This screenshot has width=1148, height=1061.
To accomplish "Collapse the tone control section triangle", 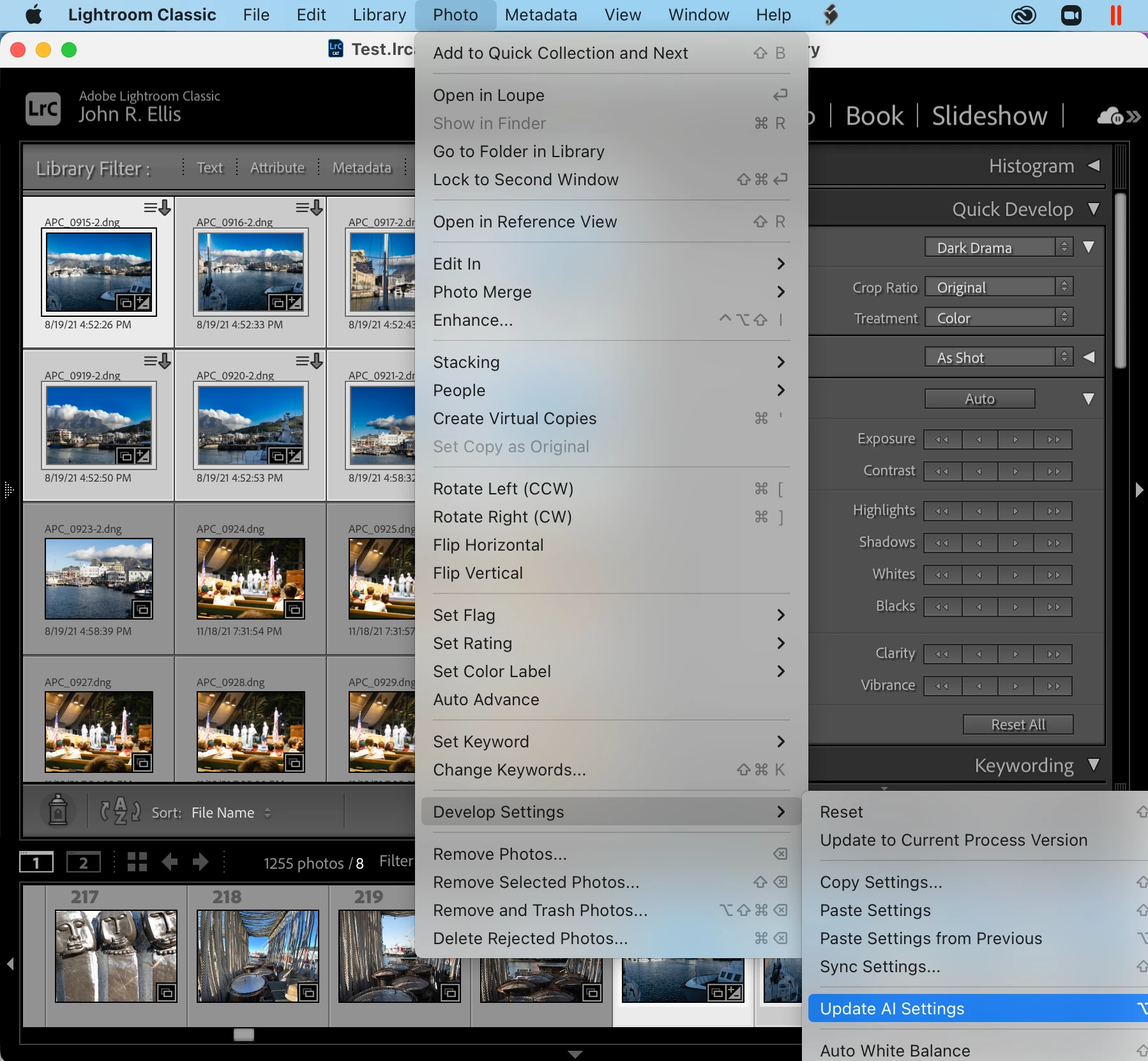I will point(1089,399).
